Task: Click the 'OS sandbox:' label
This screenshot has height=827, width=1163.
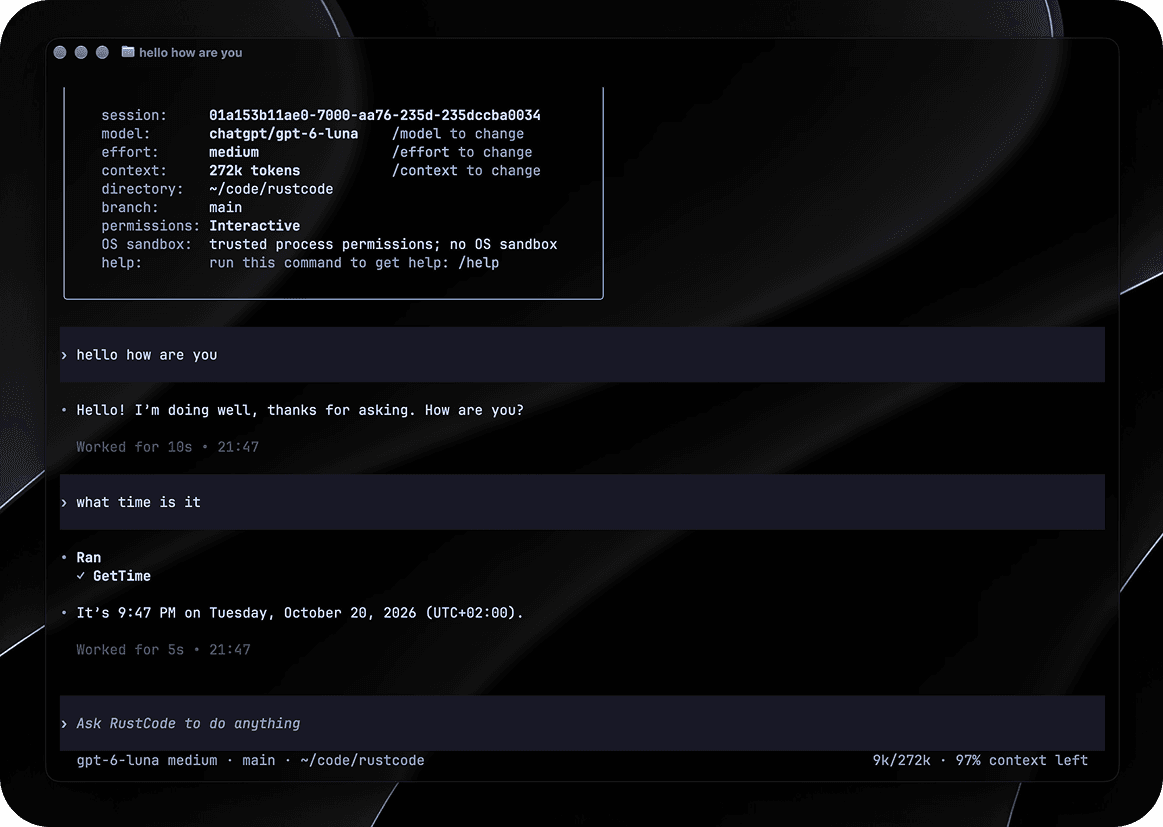Action: coord(146,244)
